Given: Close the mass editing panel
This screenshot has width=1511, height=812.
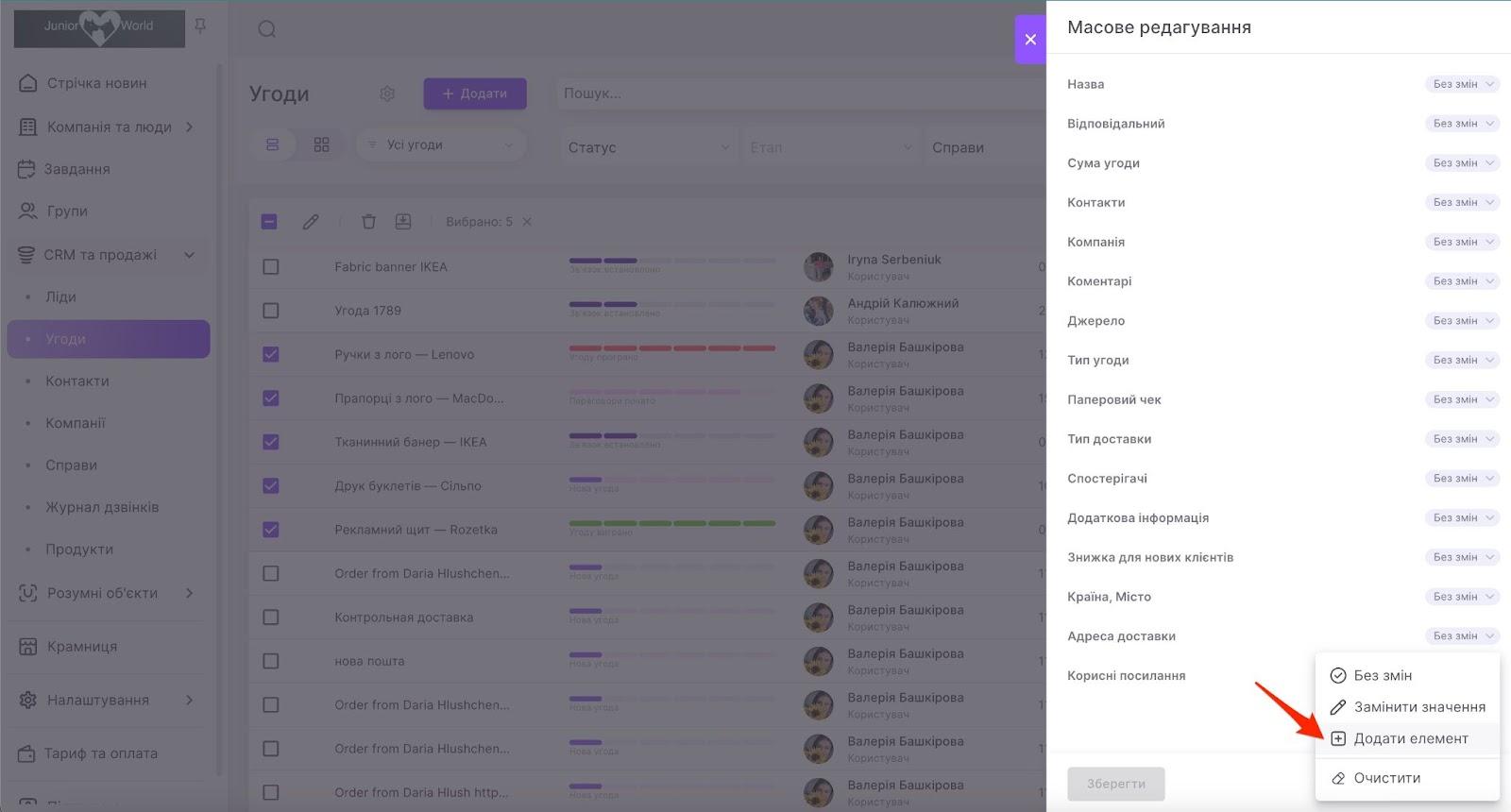Looking at the screenshot, I should [1030, 40].
